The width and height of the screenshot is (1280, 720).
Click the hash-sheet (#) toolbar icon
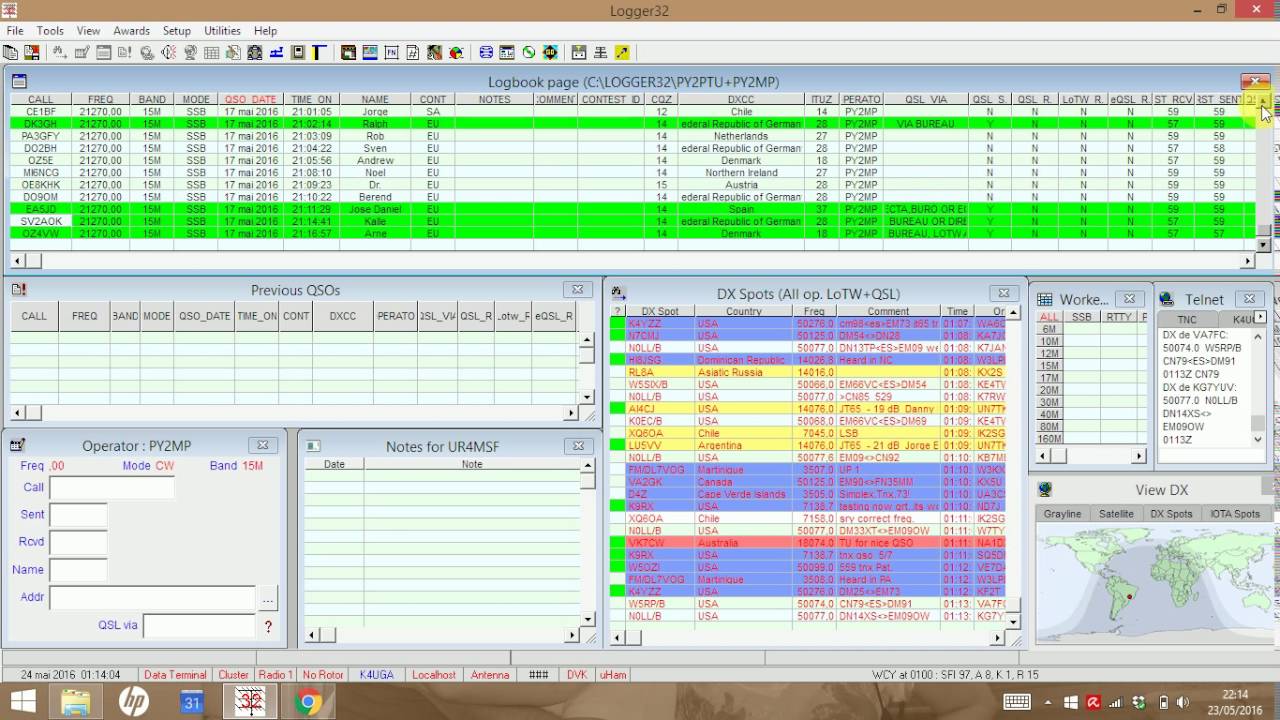(413, 52)
